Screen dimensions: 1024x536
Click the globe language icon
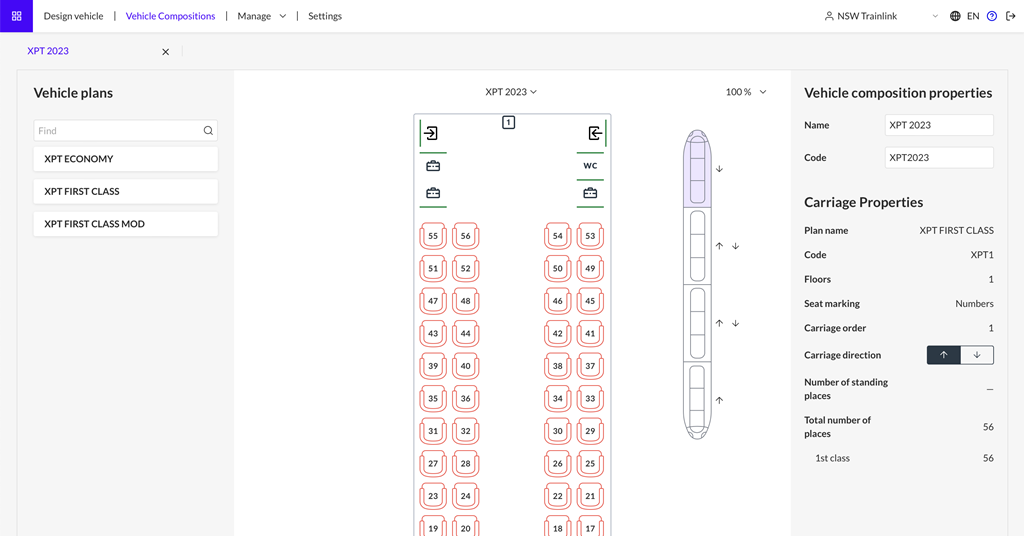point(955,16)
